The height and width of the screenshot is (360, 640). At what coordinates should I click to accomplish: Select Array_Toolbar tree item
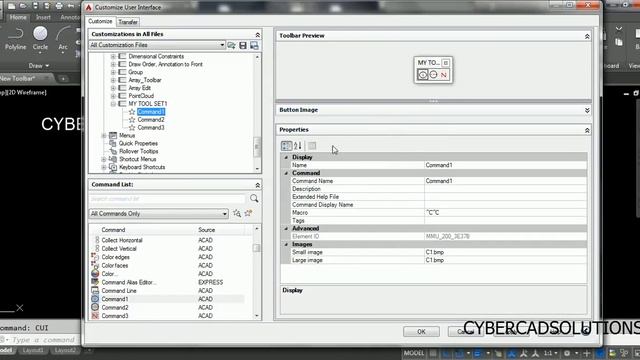(145, 80)
